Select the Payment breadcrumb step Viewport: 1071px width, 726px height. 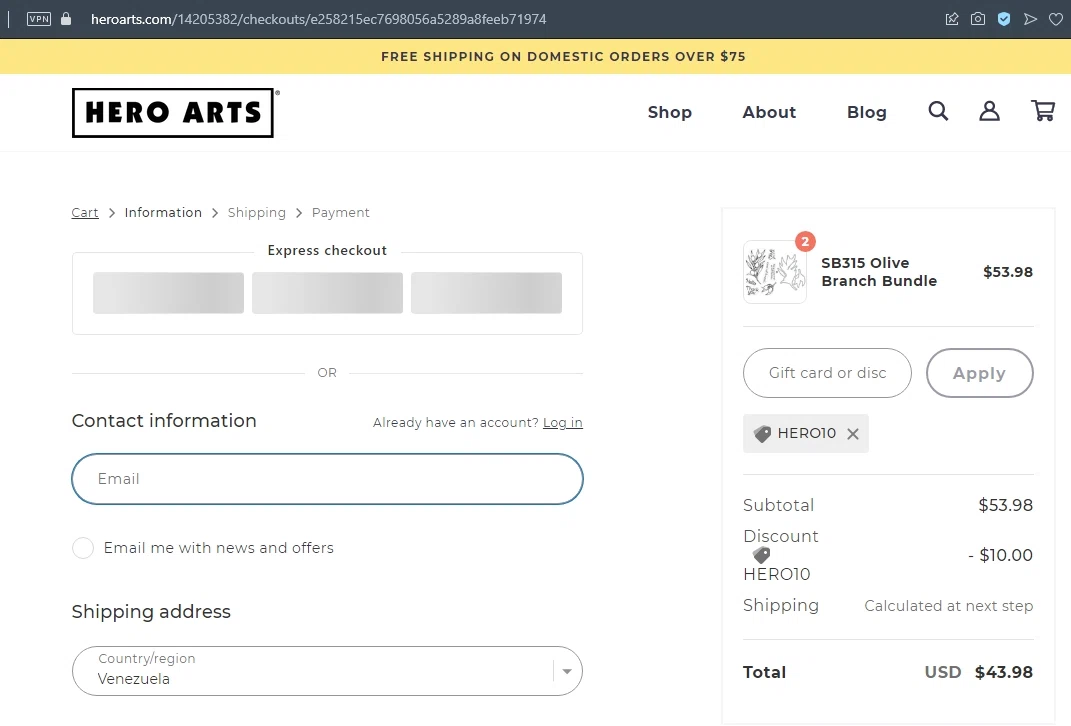340,212
